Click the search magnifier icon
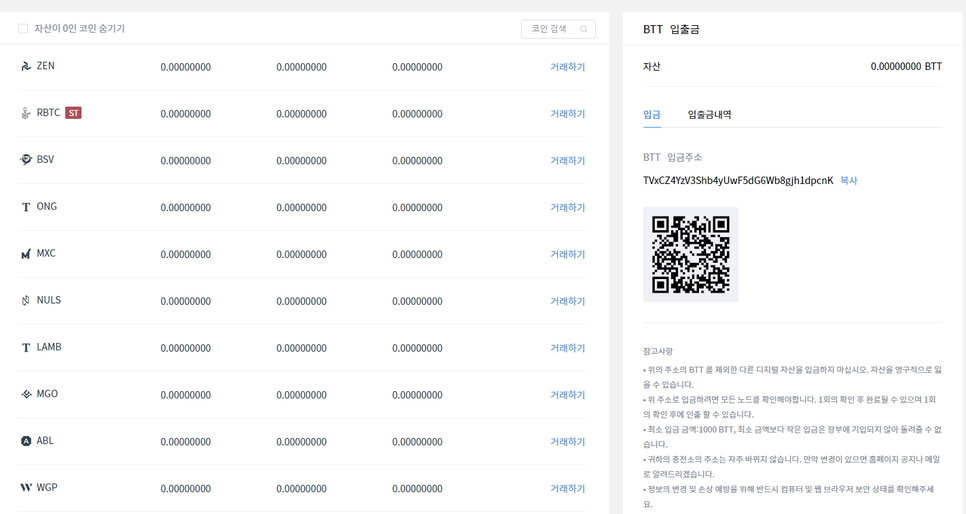Image resolution: width=966 pixels, height=514 pixels. tap(583, 29)
